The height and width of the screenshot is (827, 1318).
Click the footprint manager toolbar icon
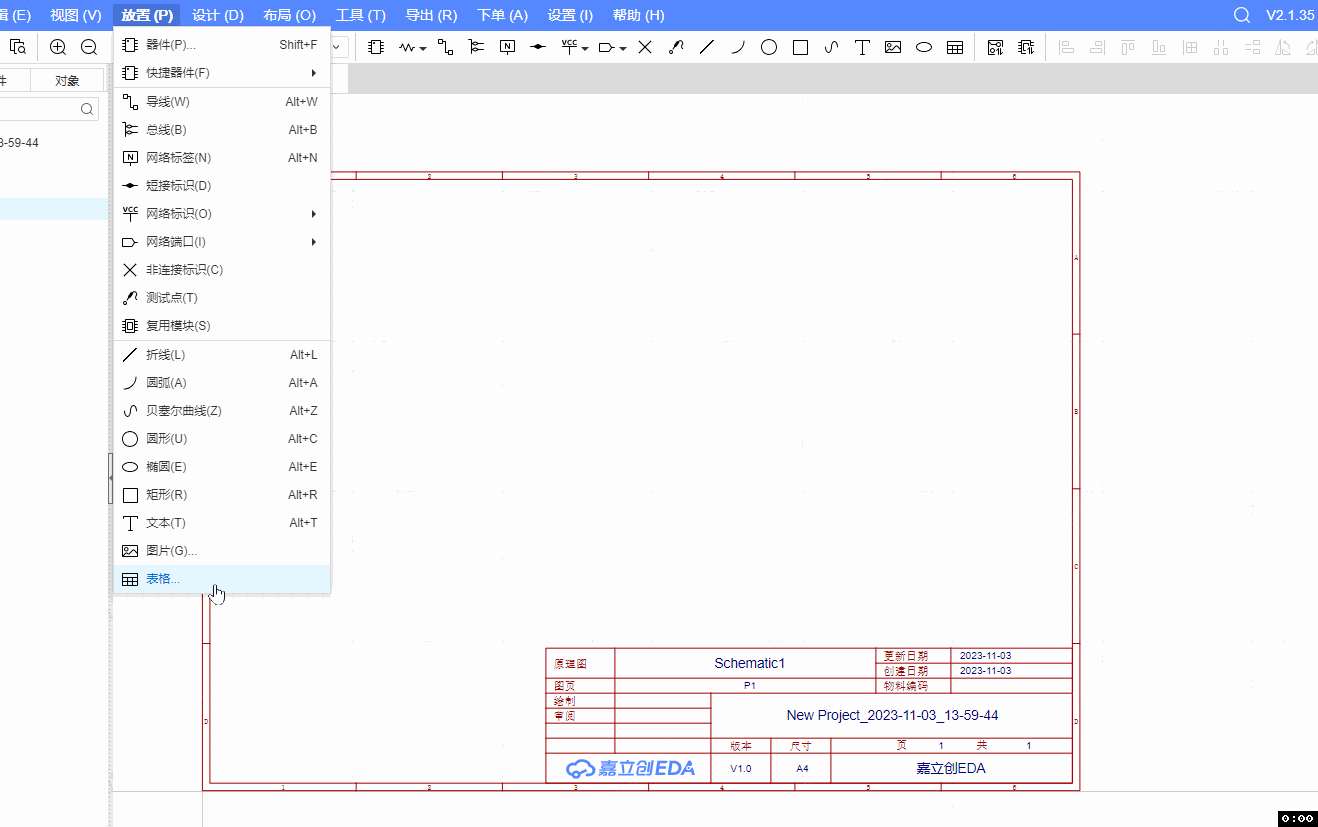click(995, 47)
